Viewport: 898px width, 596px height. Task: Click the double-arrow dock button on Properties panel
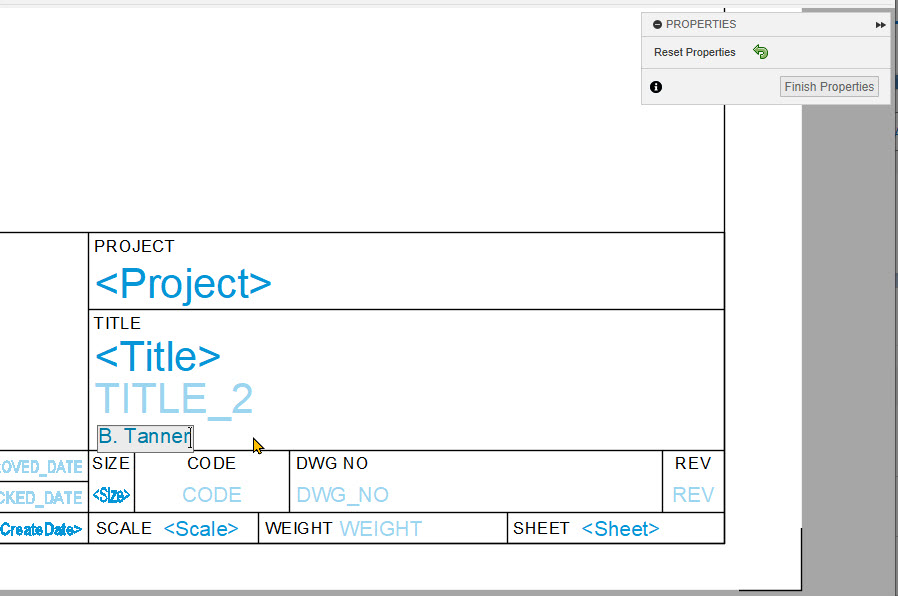880,24
